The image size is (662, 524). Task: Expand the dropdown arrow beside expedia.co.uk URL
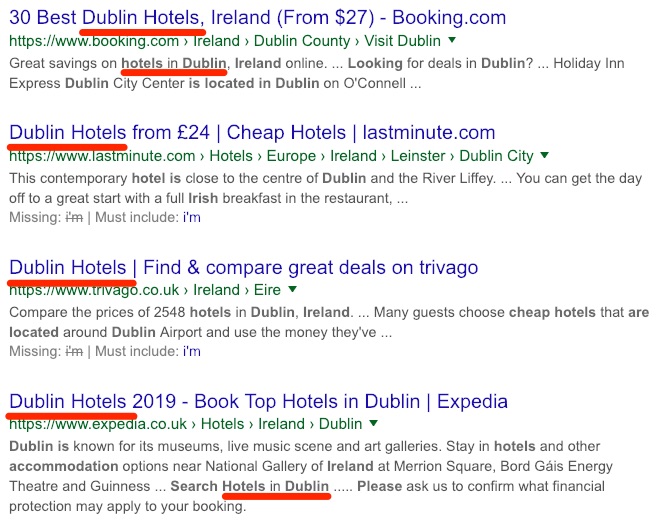point(373,423)
